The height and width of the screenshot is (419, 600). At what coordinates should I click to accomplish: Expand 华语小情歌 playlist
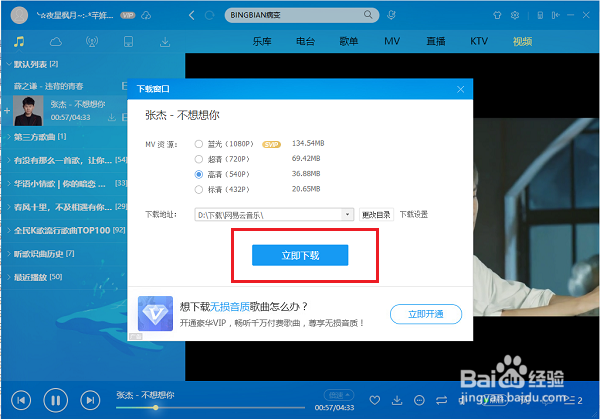tap(8, 184)
